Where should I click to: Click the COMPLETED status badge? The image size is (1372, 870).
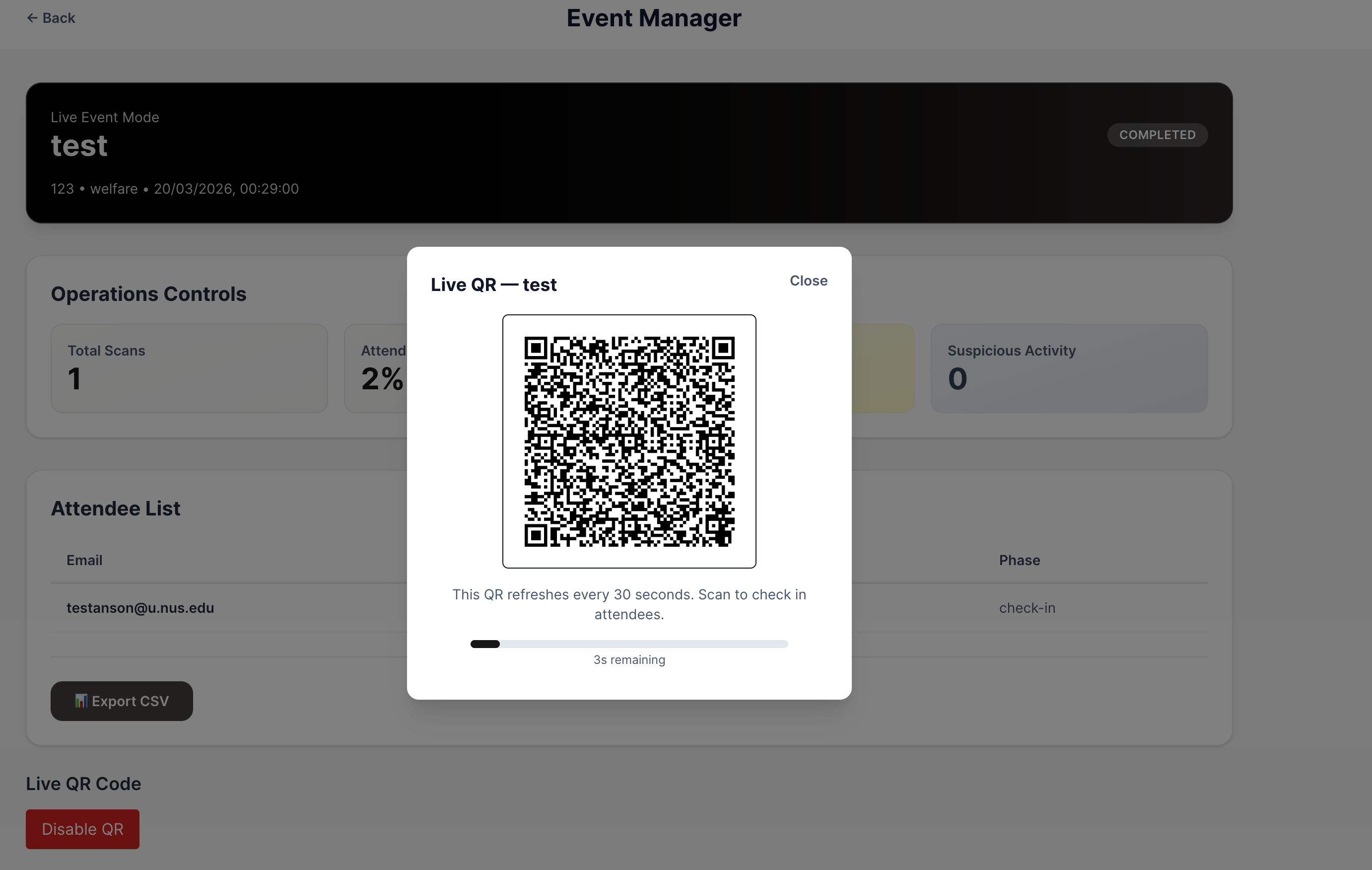1157,135
